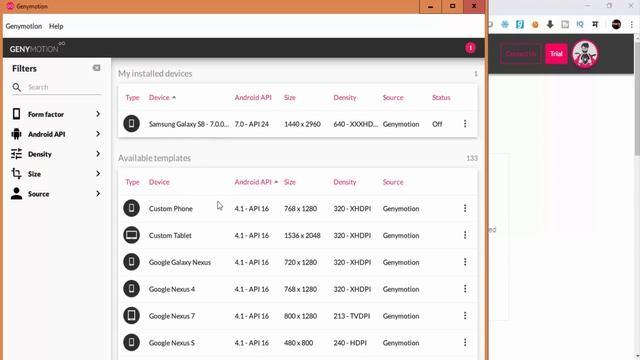The width and height of the screenshot is (640, 360).
Task: Select the Google Nexus 7 template name
Action: [x=172, y=316]
